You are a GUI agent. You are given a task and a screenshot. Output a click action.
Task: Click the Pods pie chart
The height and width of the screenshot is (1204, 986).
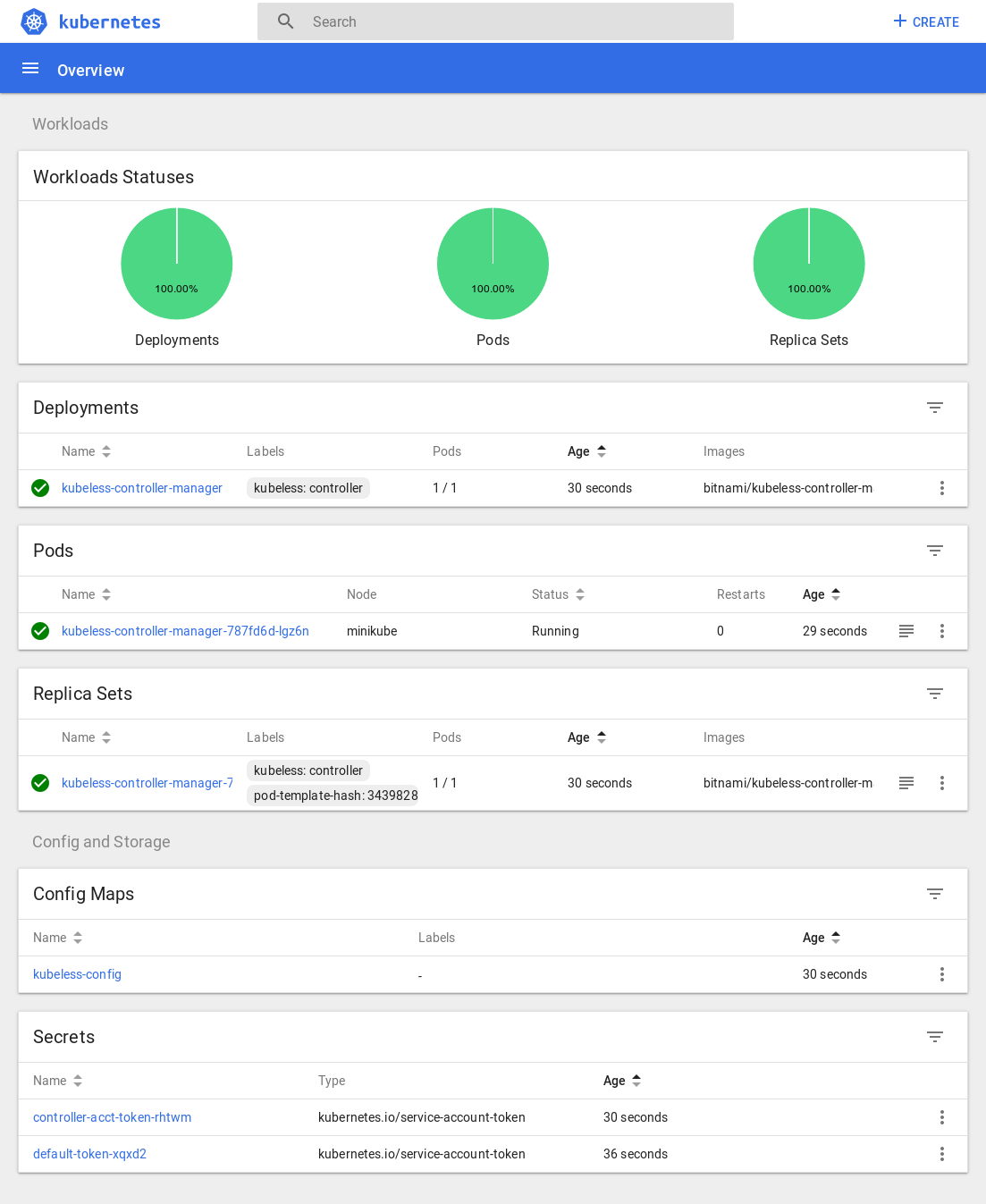click(x=493, y=264)
